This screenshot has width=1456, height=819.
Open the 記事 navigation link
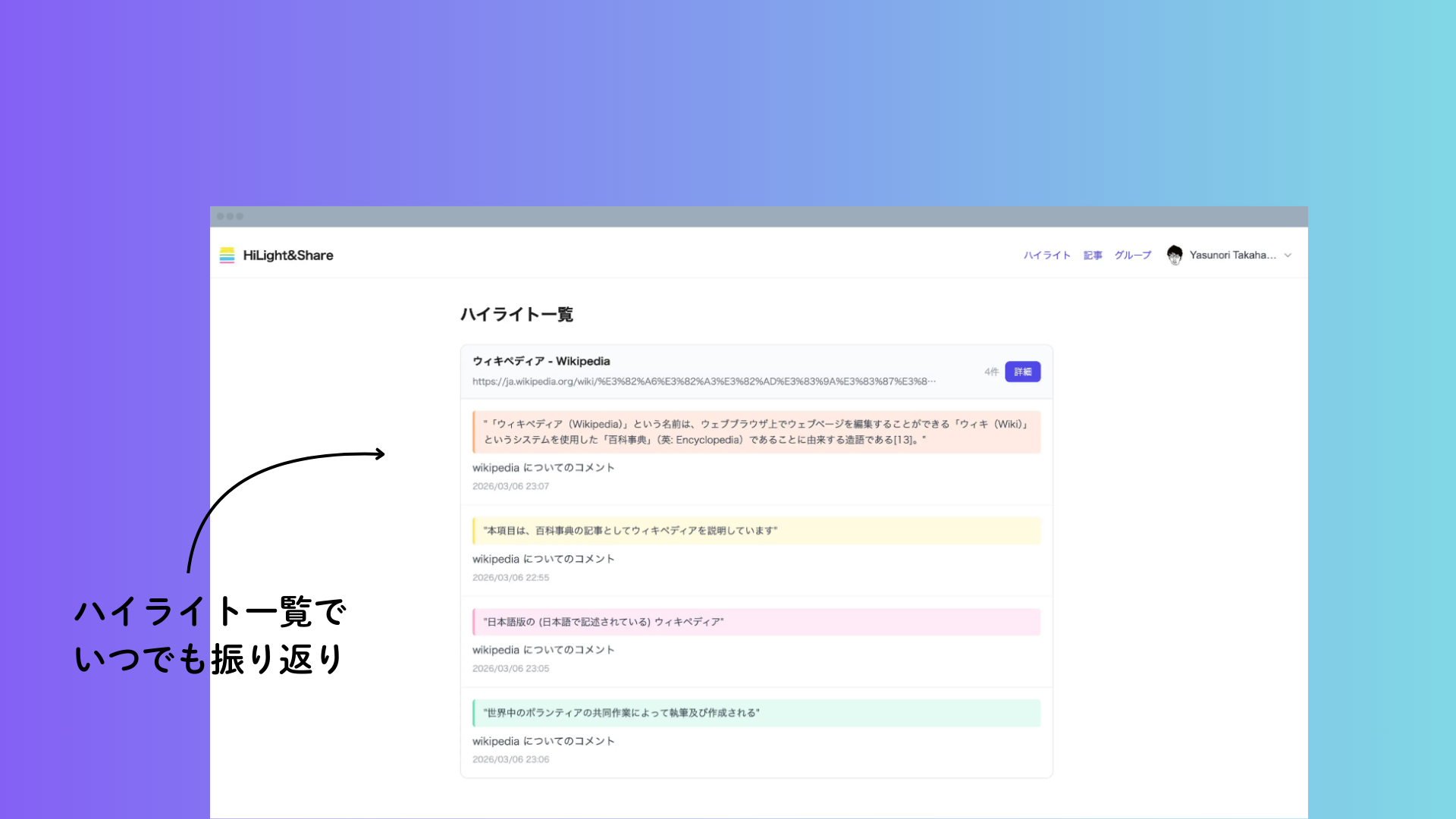pos(1093,256)
